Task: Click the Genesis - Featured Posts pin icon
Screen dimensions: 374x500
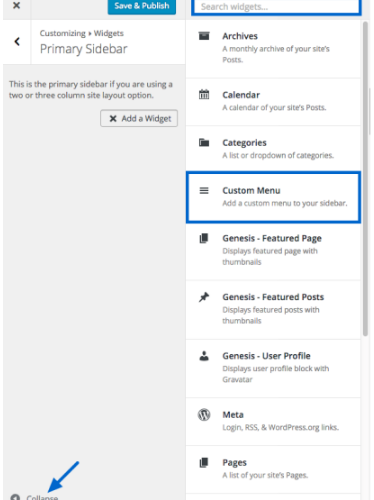Action: click(x=204, y=297)
